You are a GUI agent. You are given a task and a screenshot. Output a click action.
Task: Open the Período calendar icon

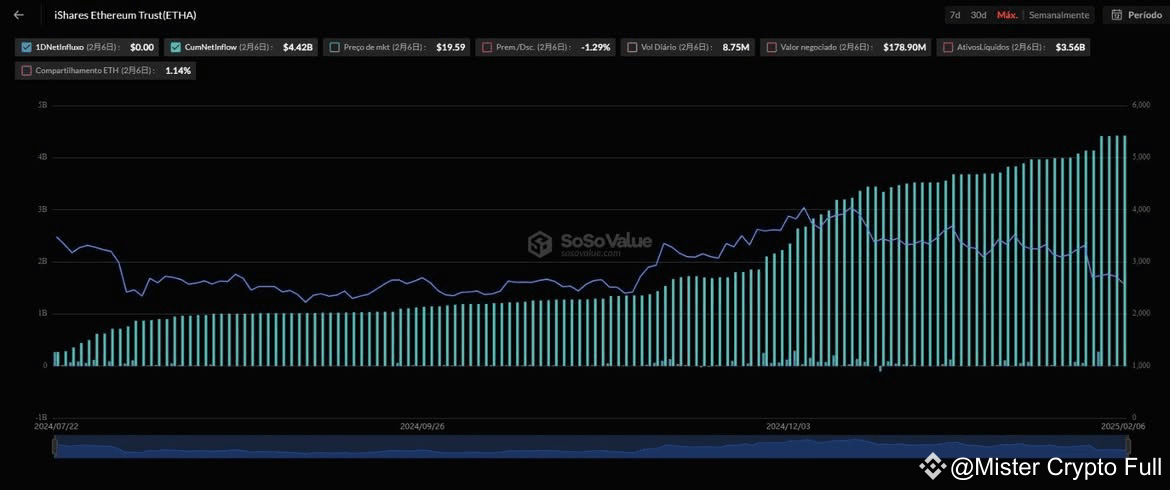coord(1117,15)
